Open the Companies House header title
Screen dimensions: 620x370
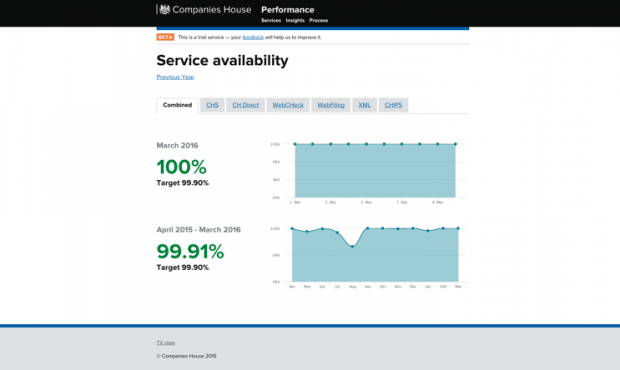(212, 9)
